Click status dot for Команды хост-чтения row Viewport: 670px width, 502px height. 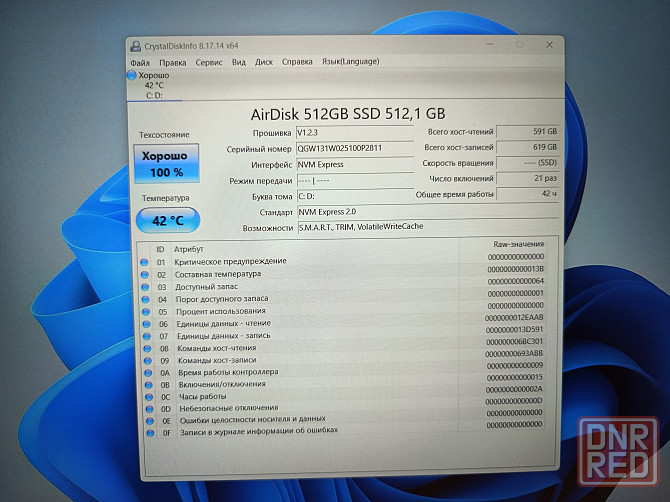pos(147,349)
